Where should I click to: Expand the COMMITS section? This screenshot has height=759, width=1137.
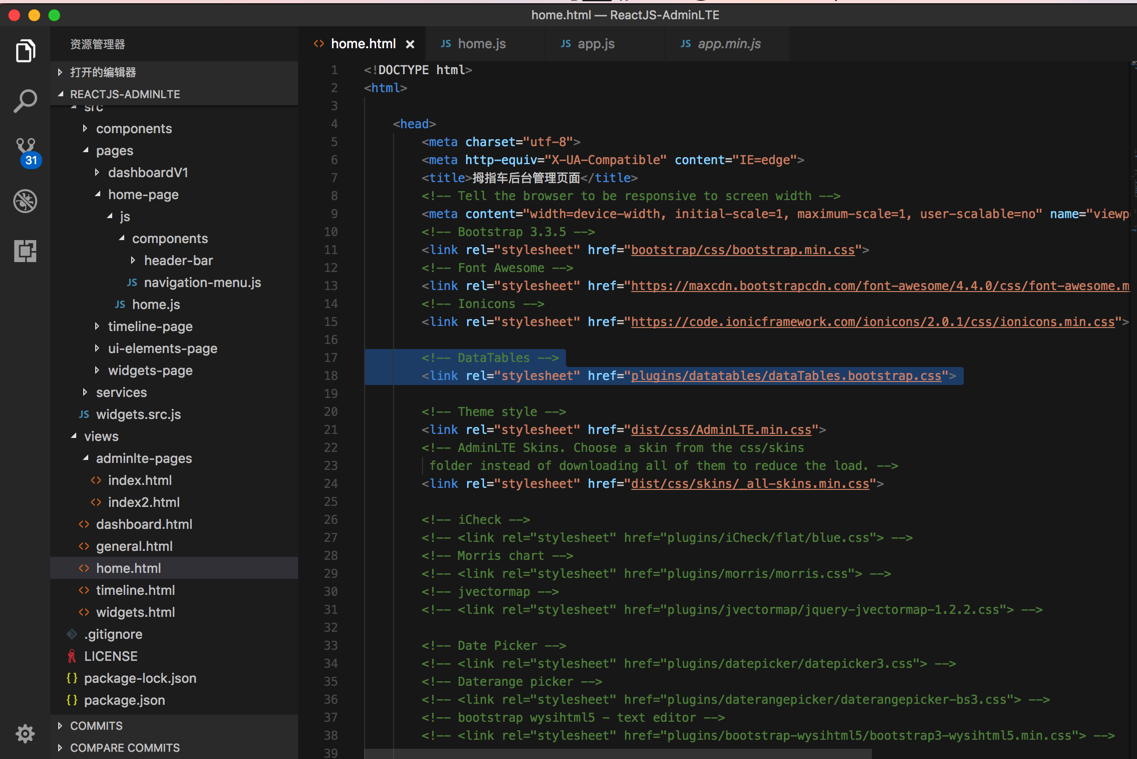click(96, 726)
